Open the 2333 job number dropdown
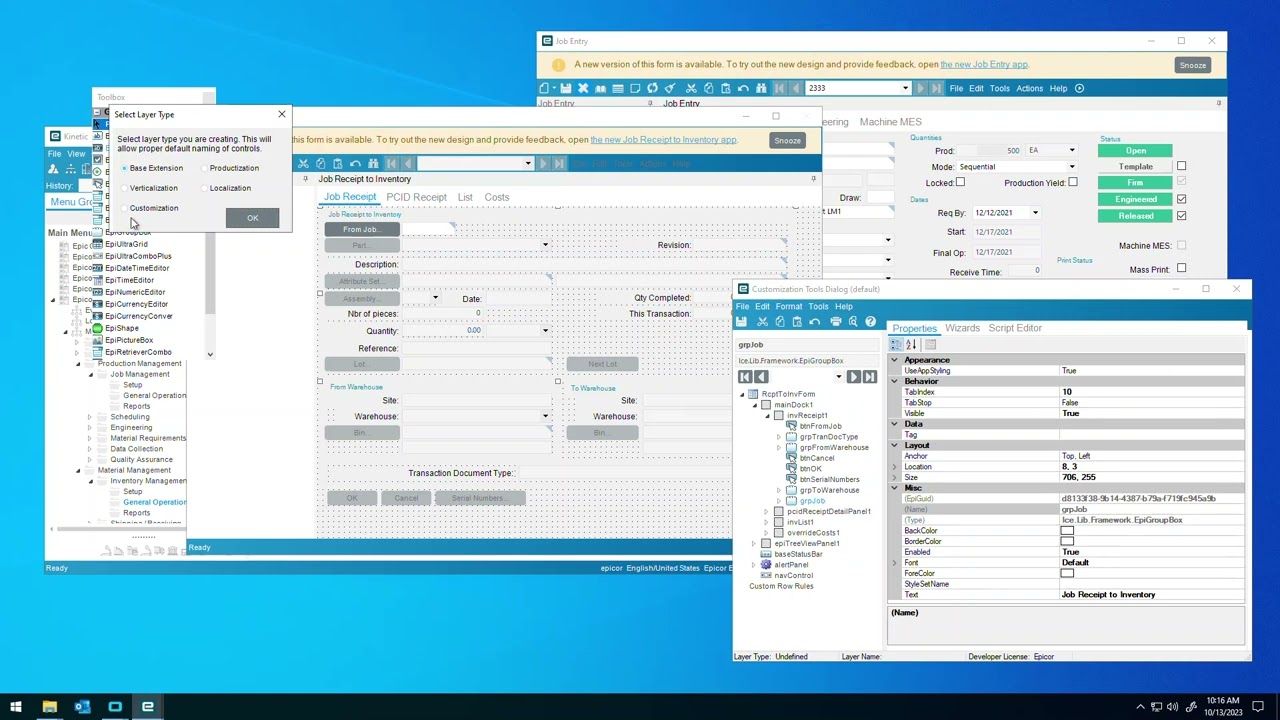 click(x=905, y=88)
